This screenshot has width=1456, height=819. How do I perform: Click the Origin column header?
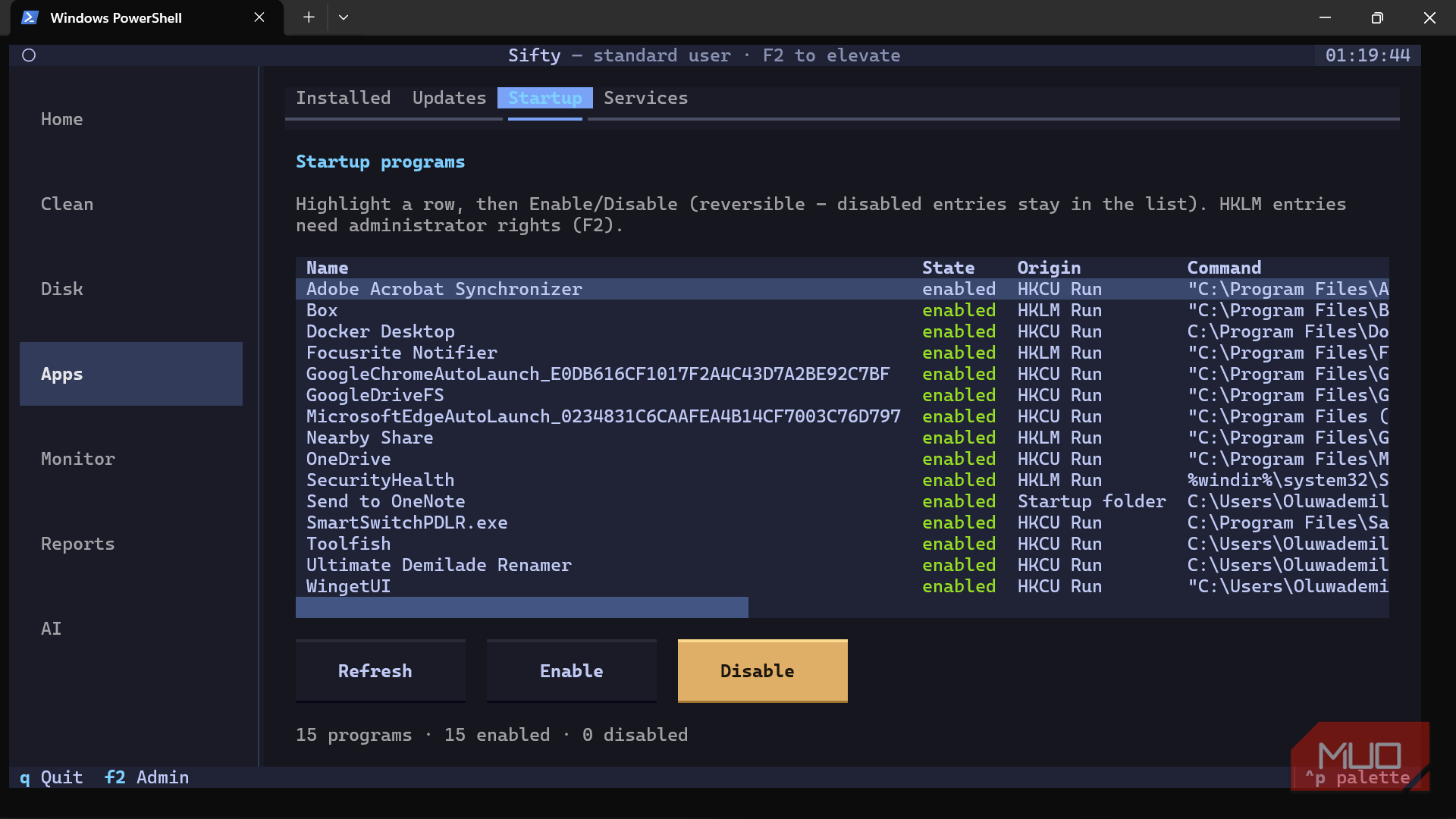tap(1050, 268)
